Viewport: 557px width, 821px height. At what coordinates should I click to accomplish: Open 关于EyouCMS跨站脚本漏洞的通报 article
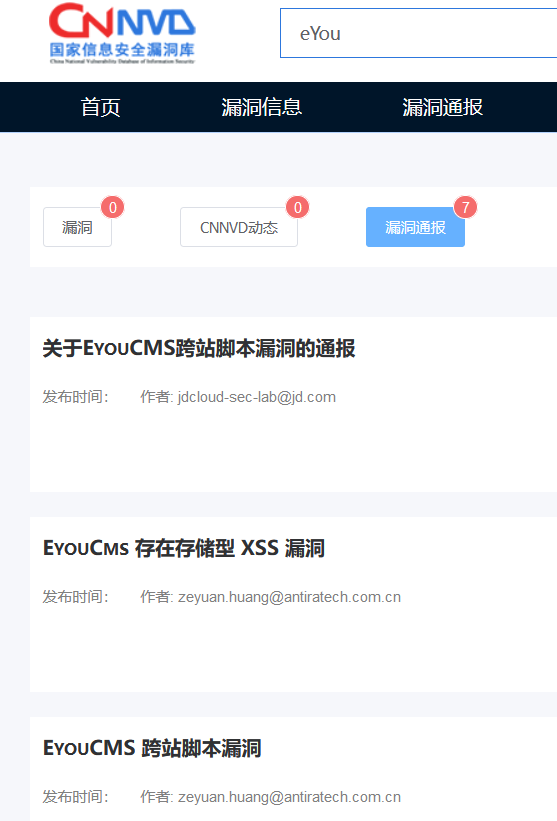click(x=199, y=348)
